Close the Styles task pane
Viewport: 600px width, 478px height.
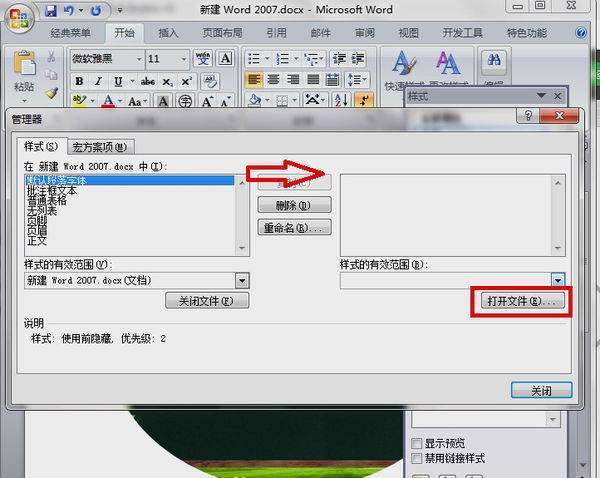(558, 96)
